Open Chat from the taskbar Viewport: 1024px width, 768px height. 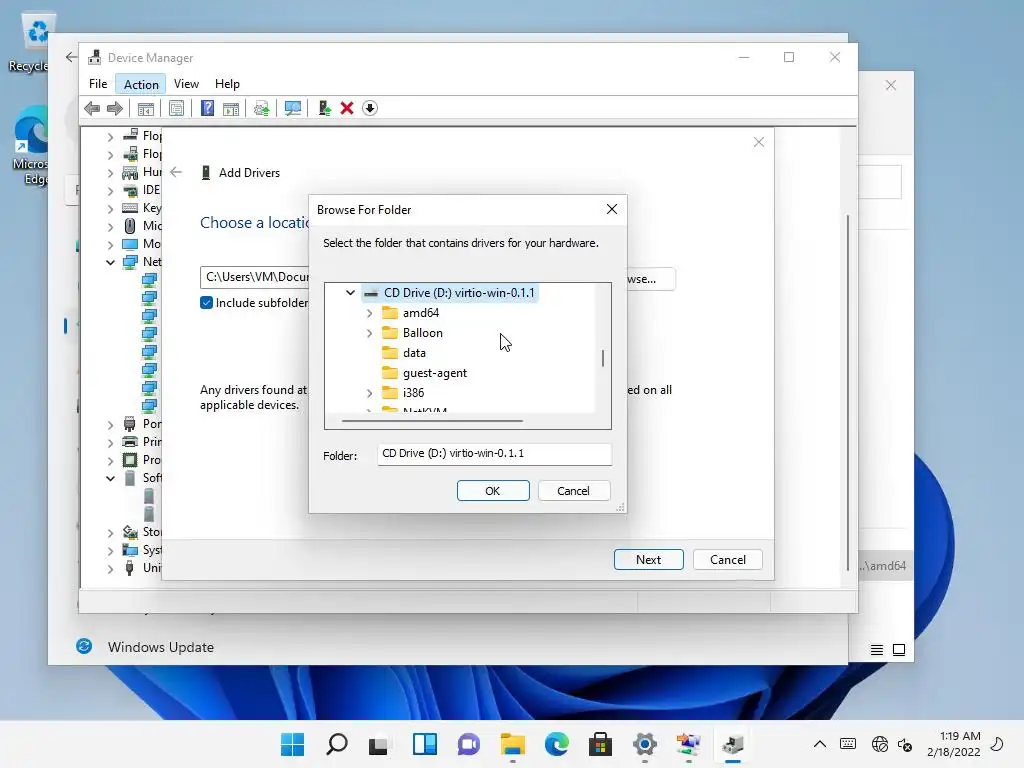(468, 744)
